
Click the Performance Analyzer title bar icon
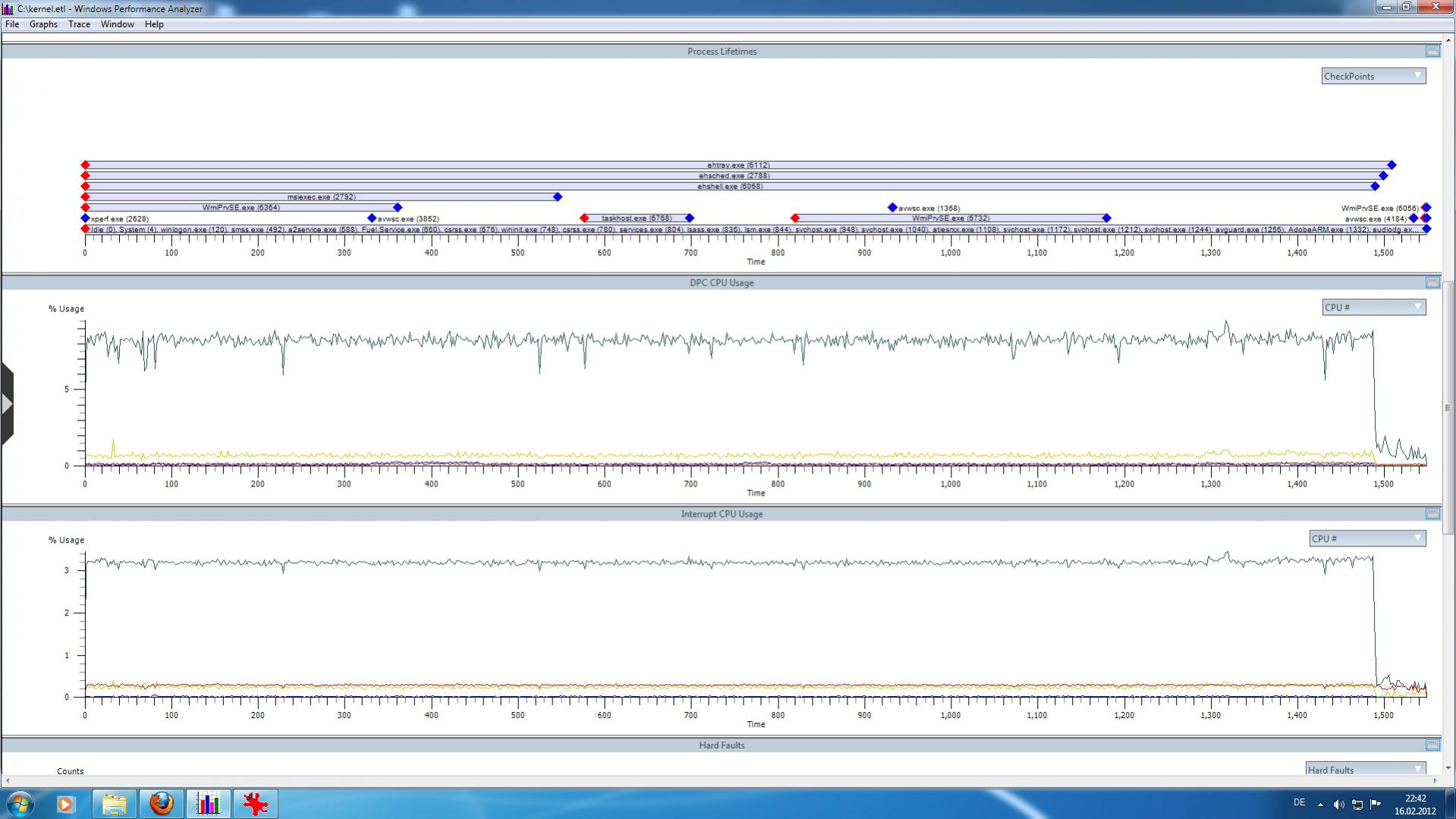tap(8, 9)
